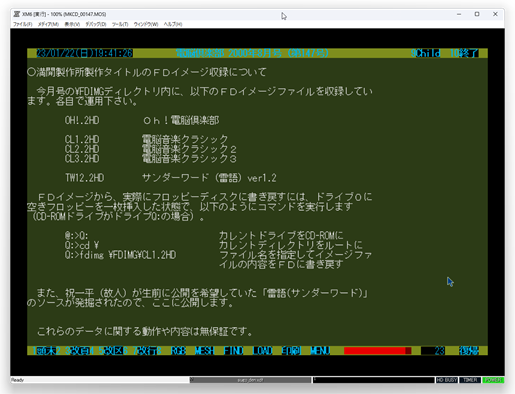Click the XM6 app icon in title bar

tap(17, 14)
